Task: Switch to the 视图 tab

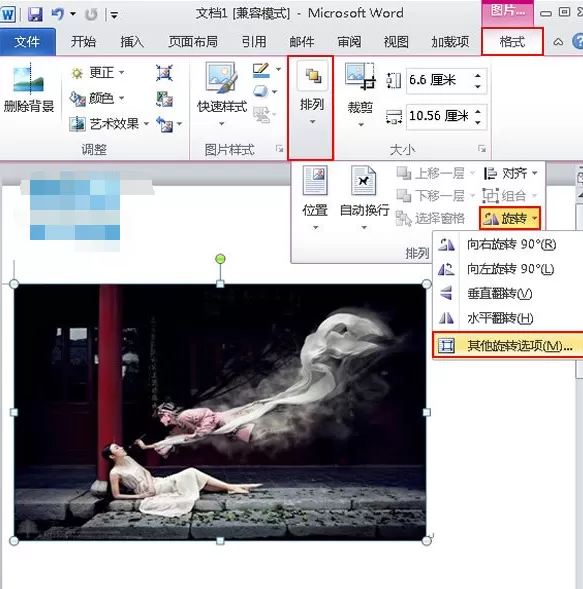Action: point(396,42)
